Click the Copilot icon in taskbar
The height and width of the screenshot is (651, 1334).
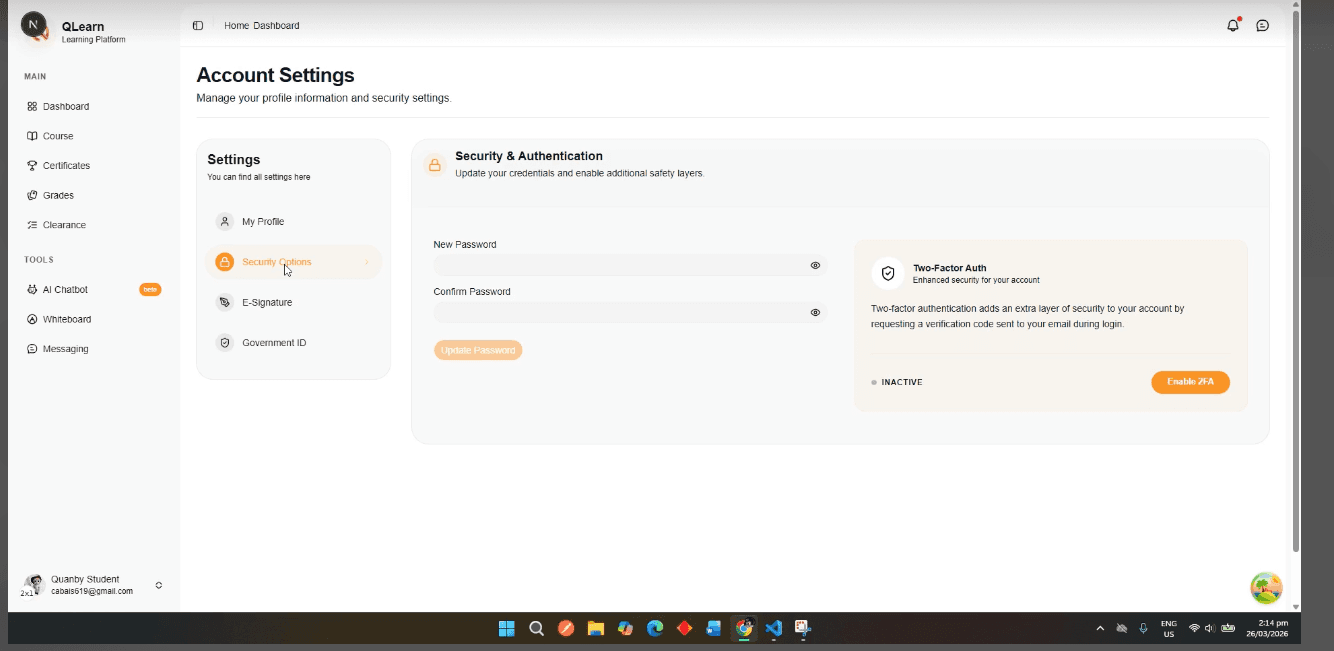pyautogui.click(x=625, y=628)
